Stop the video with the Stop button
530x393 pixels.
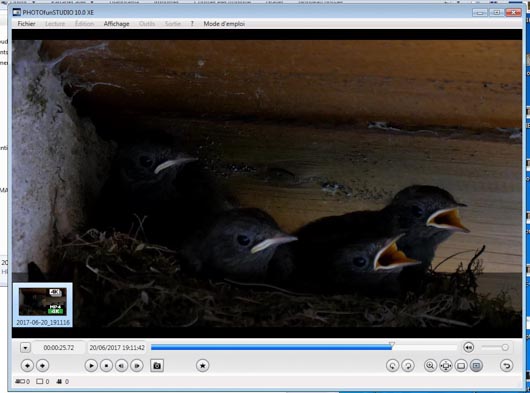(106, 366)
